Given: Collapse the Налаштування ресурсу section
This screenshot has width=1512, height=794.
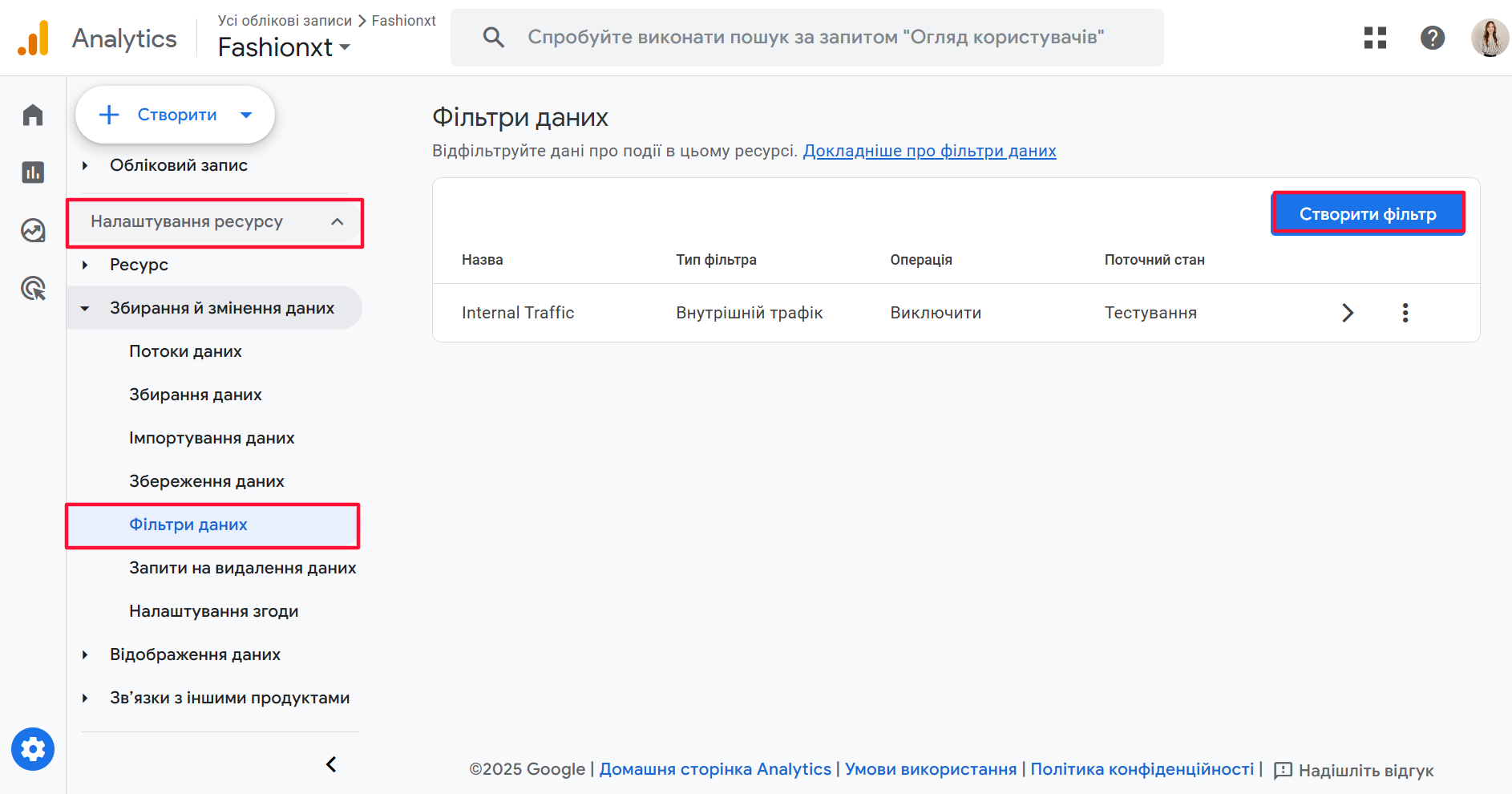Looking at the screenshot, I should click(337, 222).
